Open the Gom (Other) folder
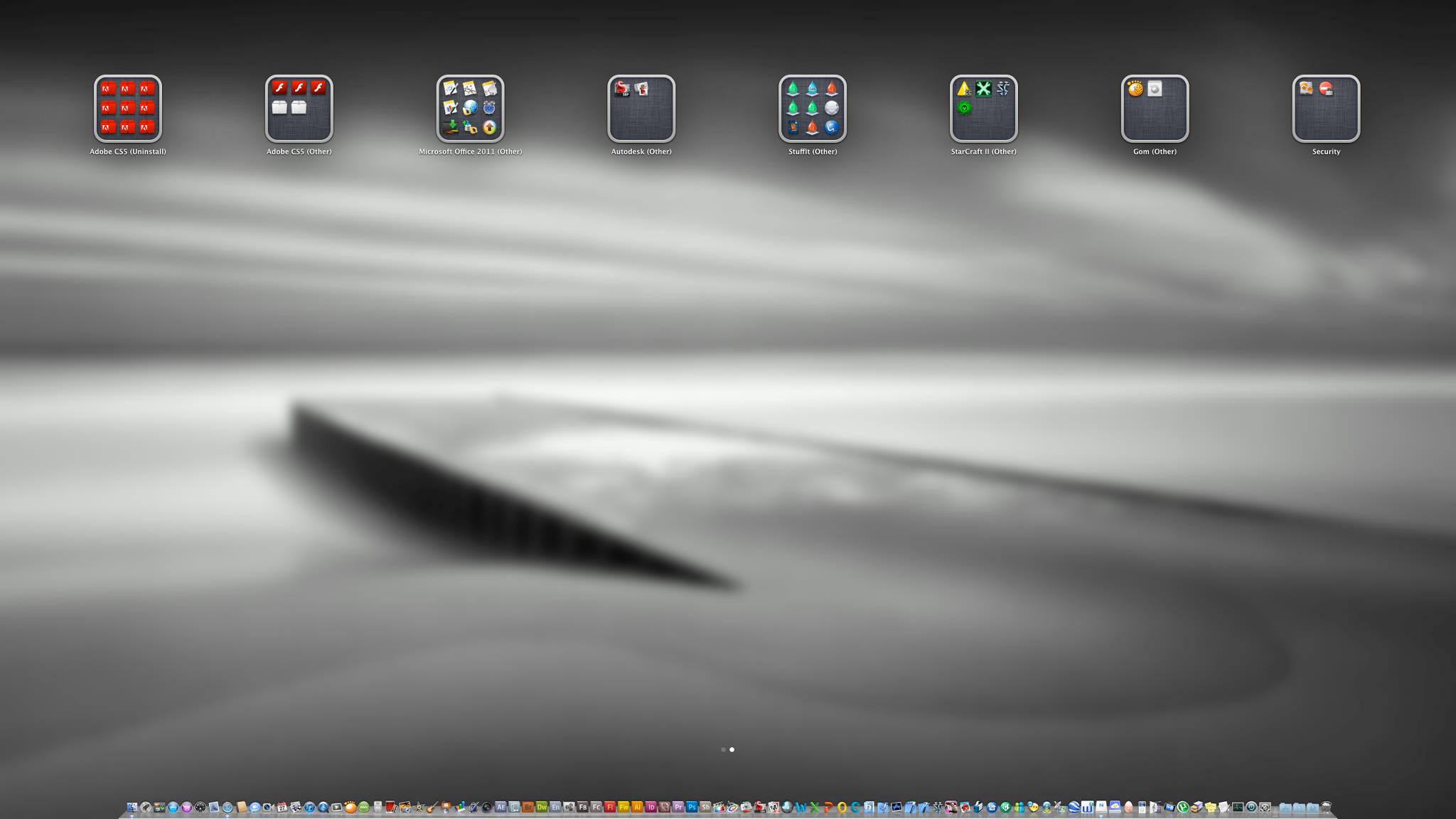 pyautogui.click(x=1155, y=109)
